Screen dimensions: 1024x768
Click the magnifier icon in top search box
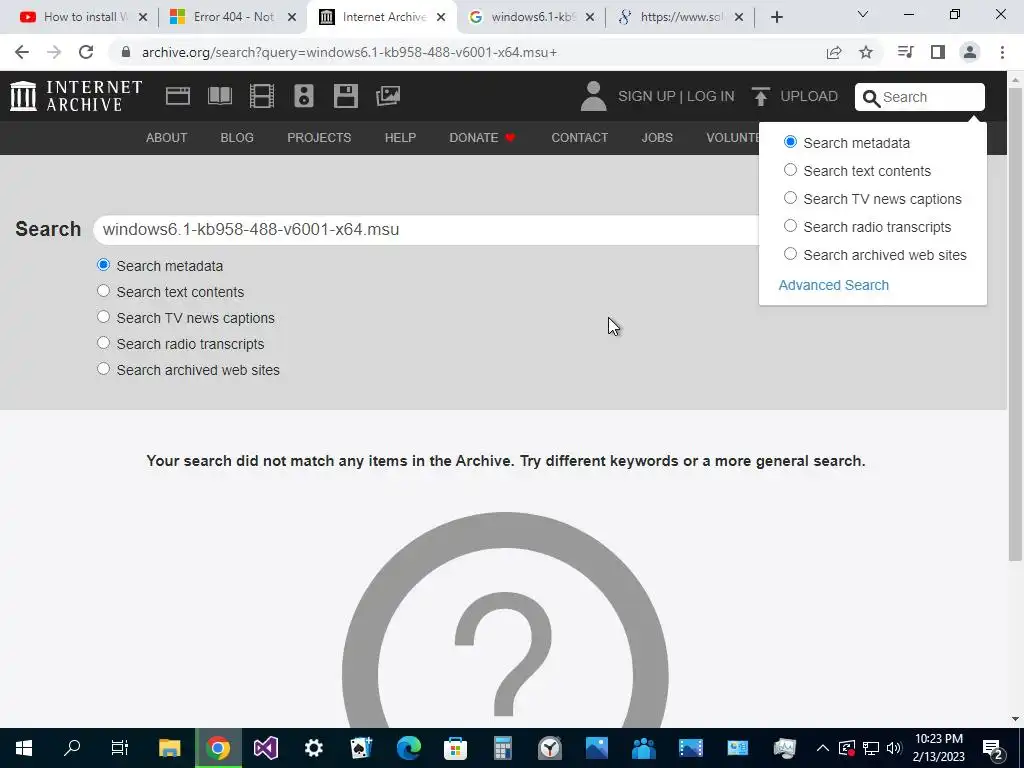[871, 98]
